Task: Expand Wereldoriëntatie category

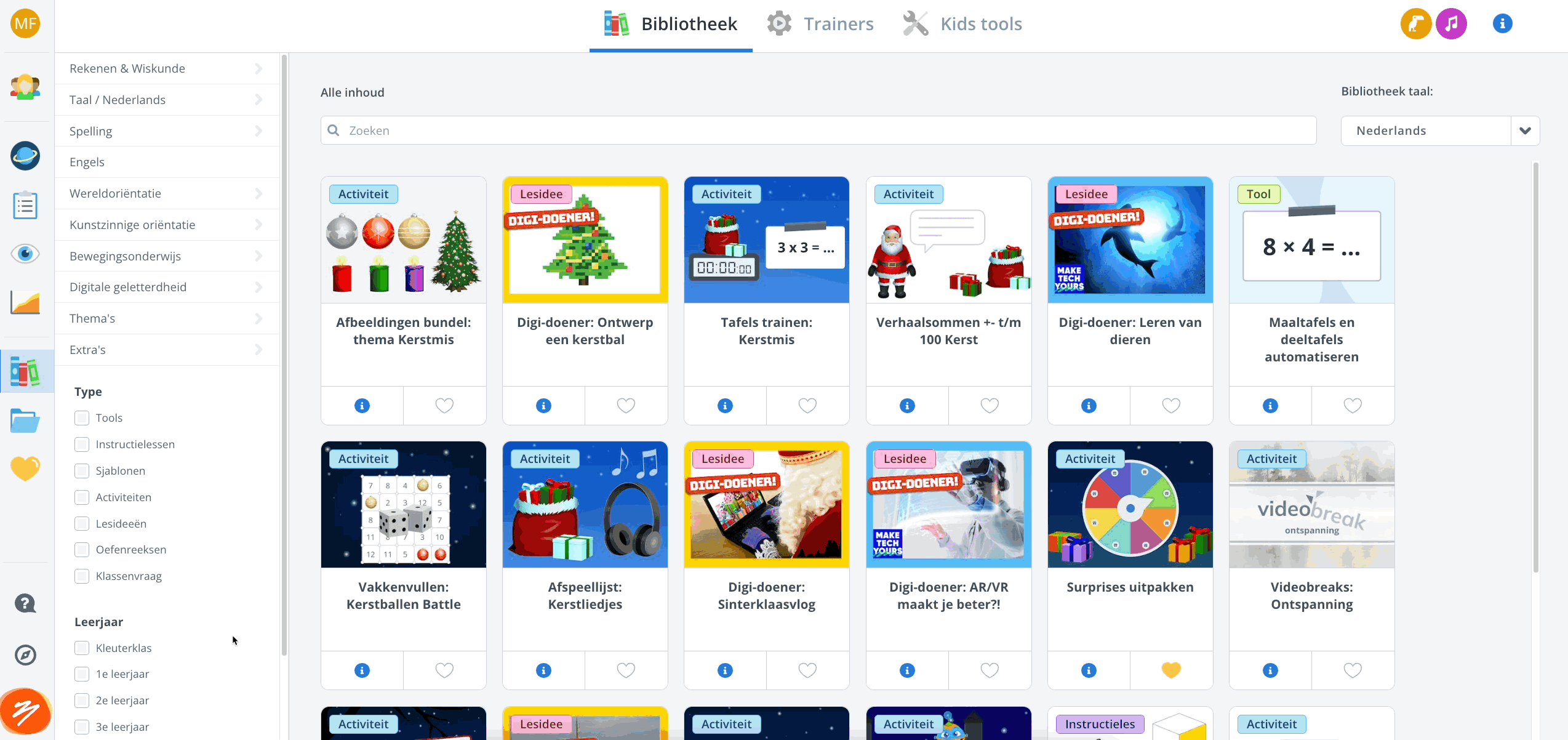Action: click(167, 193)
